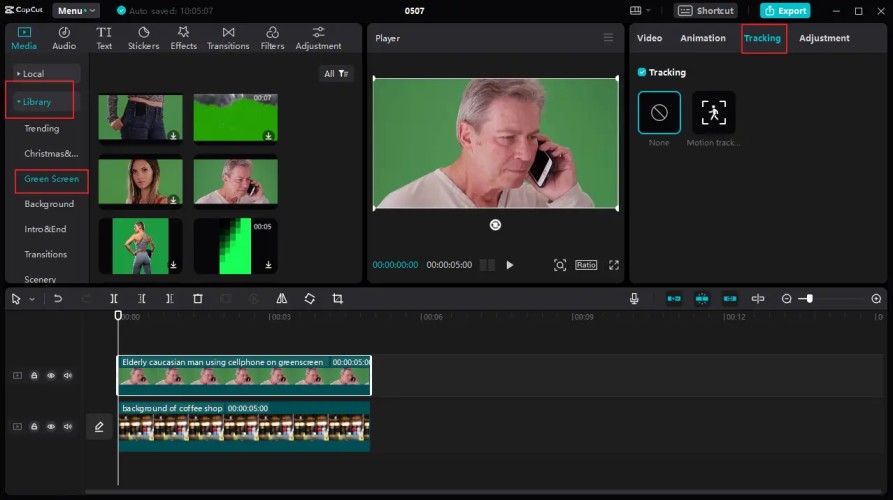The width and height of the screenshot is (893, 500).
Task: Open the Audio panel
Action: (64, 38)
